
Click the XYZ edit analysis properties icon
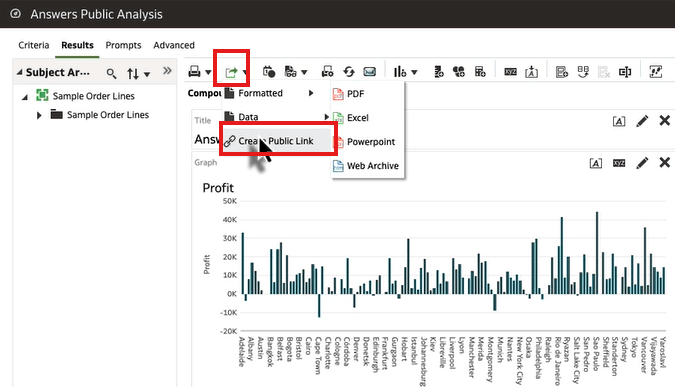click(x=511, y=72)
